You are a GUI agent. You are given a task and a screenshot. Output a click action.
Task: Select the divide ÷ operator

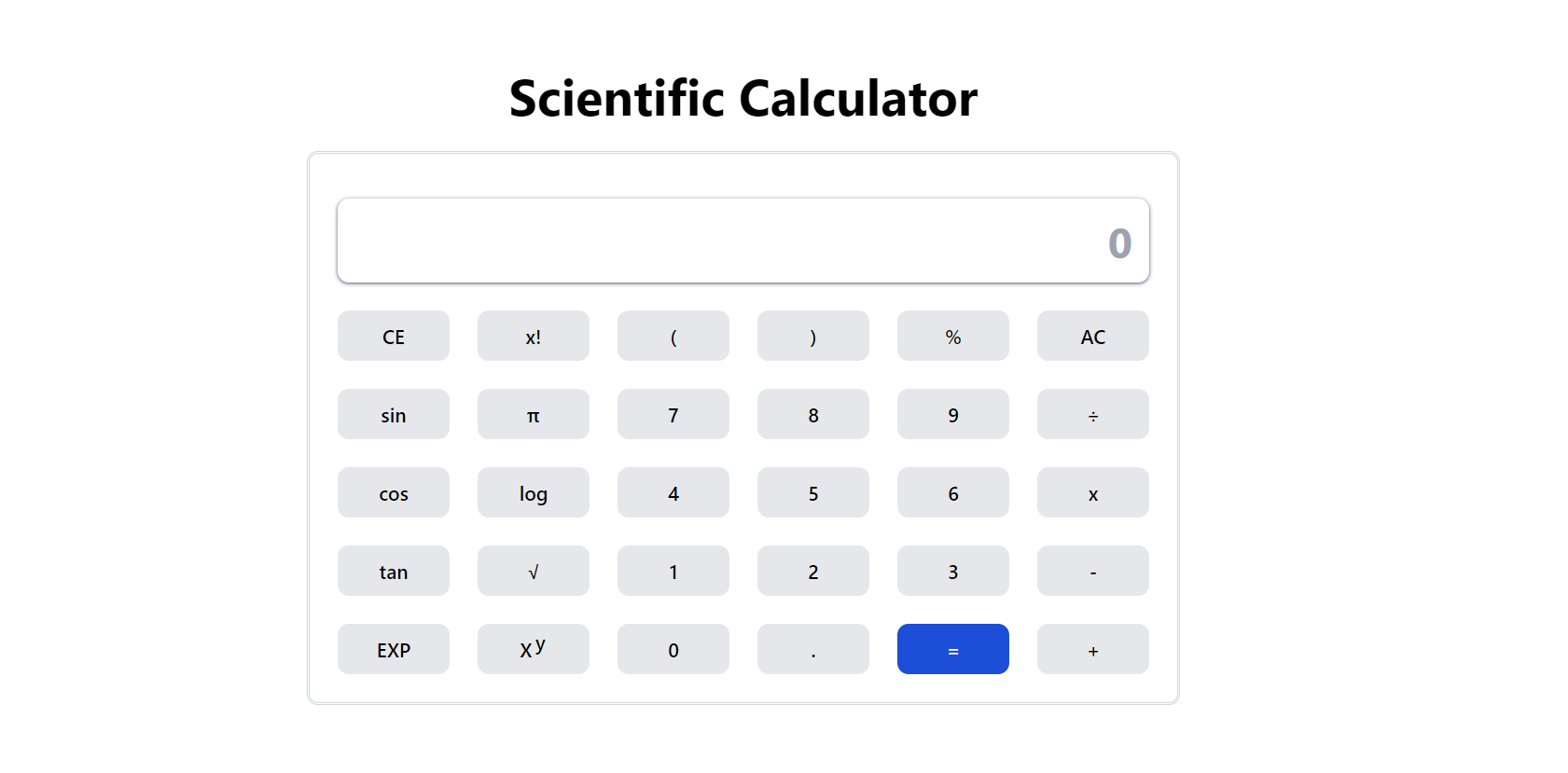pos(1093,414)
